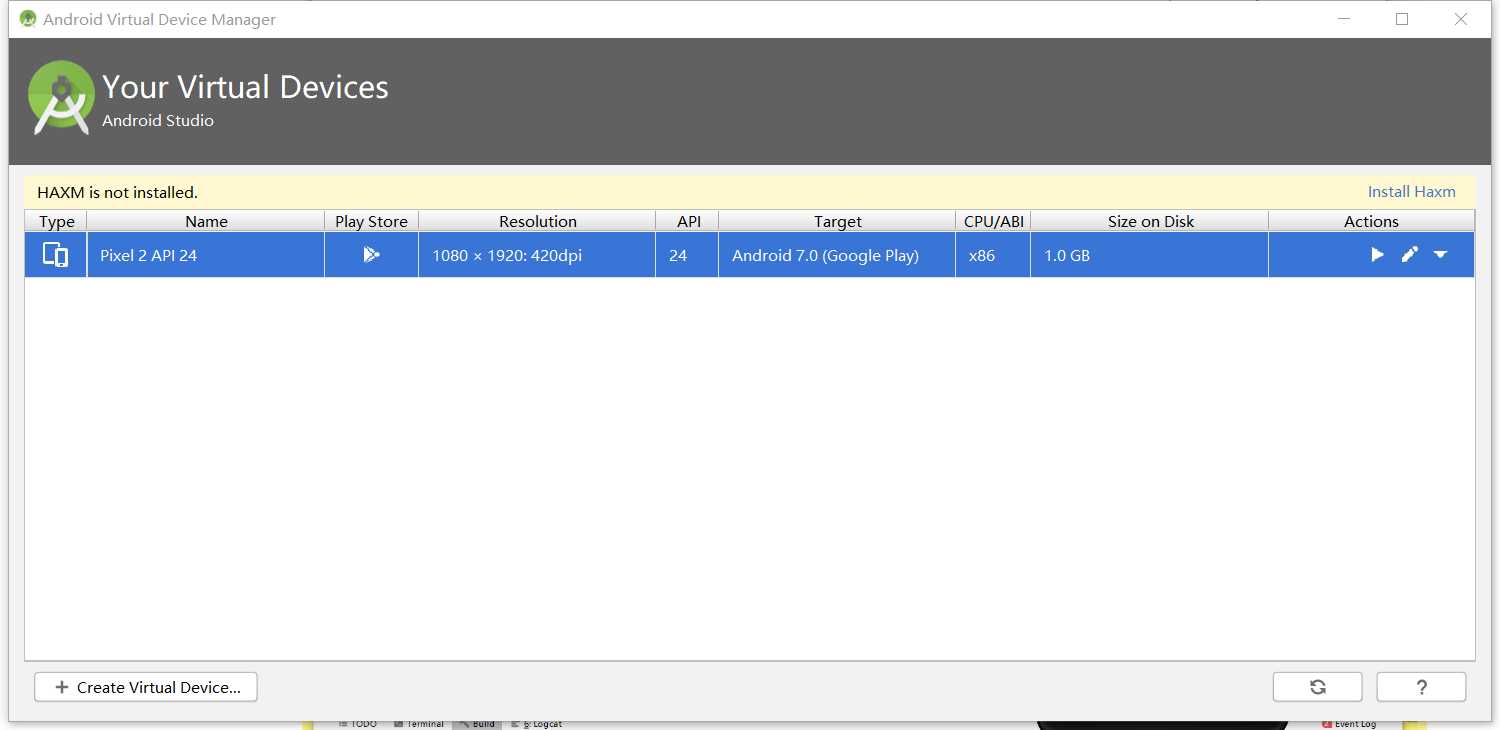Click the HAXM is not installed message
This screenshot has width=1500, height=730.
(117, 192)
